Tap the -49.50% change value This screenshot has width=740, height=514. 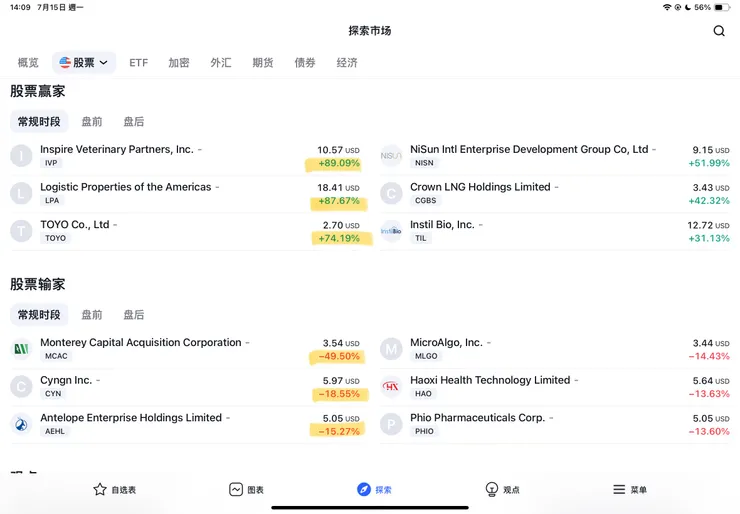[339, 356]
